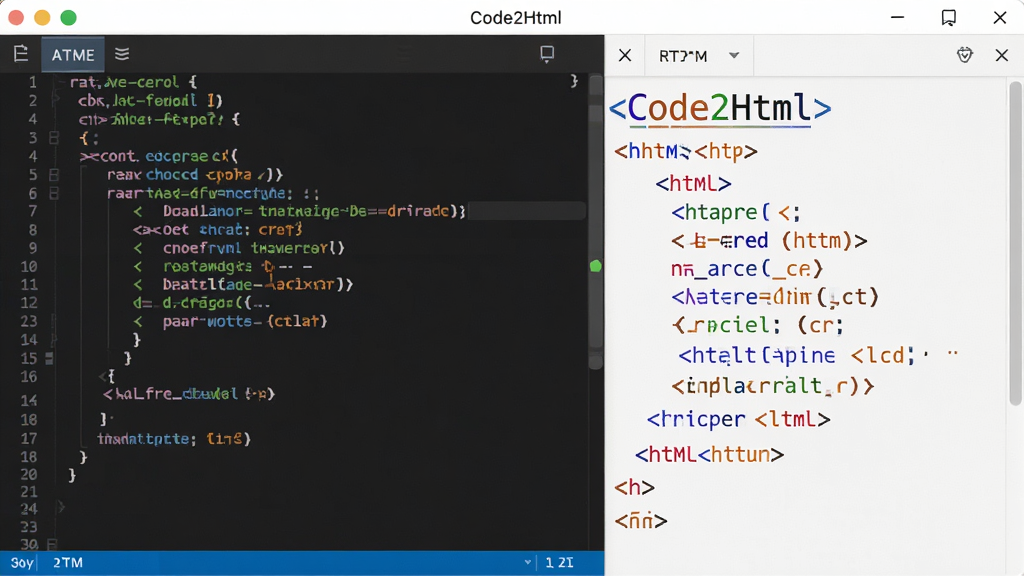The width and height of the screenshot is (1024, 576).
Task: Select the ATME editor tab
Action: coord(73,55)
